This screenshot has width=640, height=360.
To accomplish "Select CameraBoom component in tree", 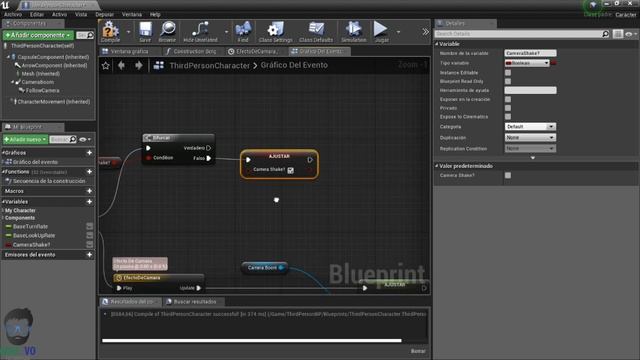I will point(38,82).
